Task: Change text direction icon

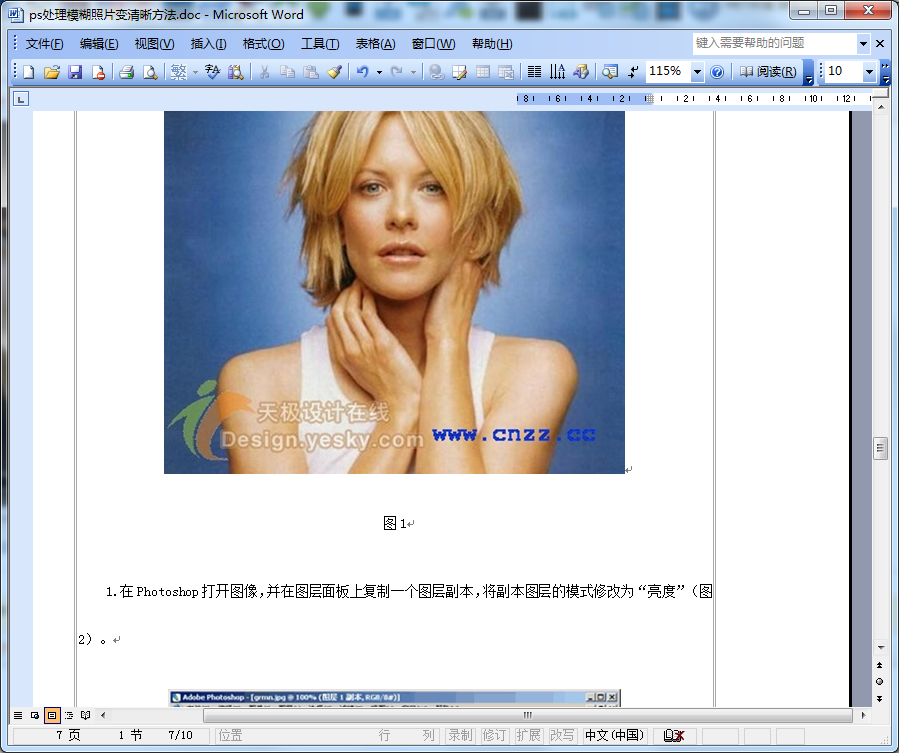Action: [x=557, y=72]
